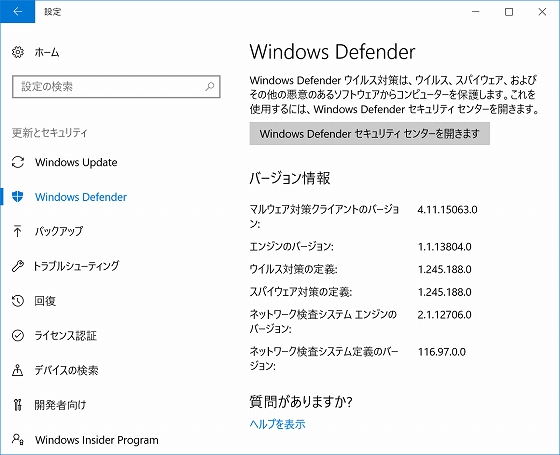560x455 pixels.
Task: Click the backup up-arrow icon
Action: pos(17,231)
